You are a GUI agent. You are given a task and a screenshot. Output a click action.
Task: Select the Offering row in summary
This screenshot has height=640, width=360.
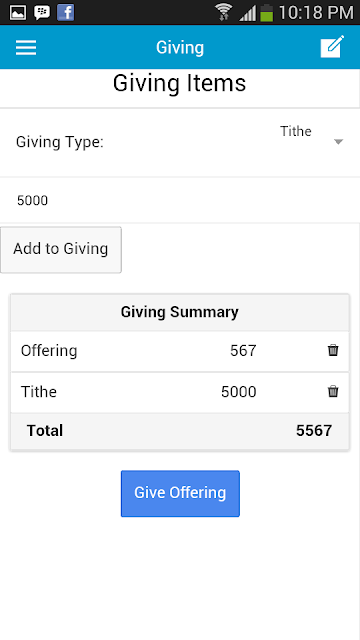point(180,351)
